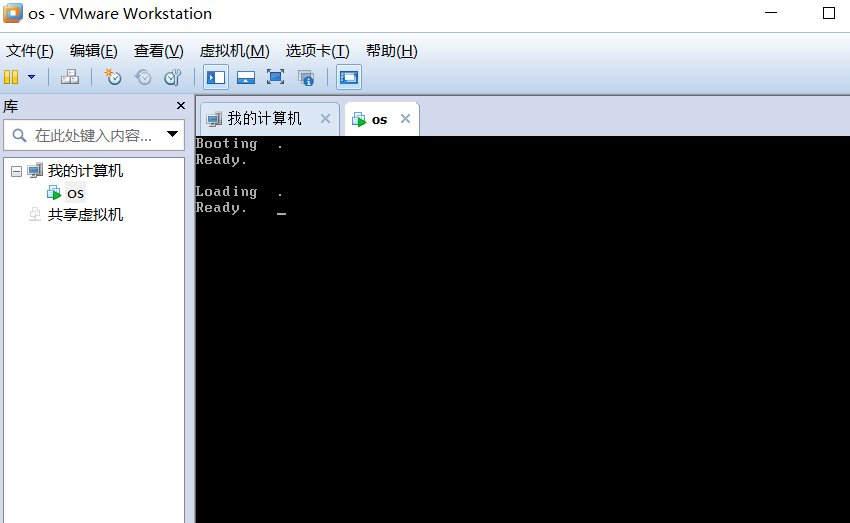
Task: Close the os tab
Action: click(405, 119)
